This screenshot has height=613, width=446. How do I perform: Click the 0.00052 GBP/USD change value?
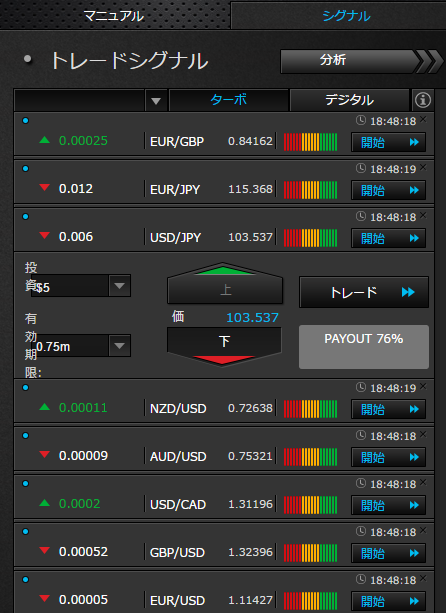[x=83, y=552]
